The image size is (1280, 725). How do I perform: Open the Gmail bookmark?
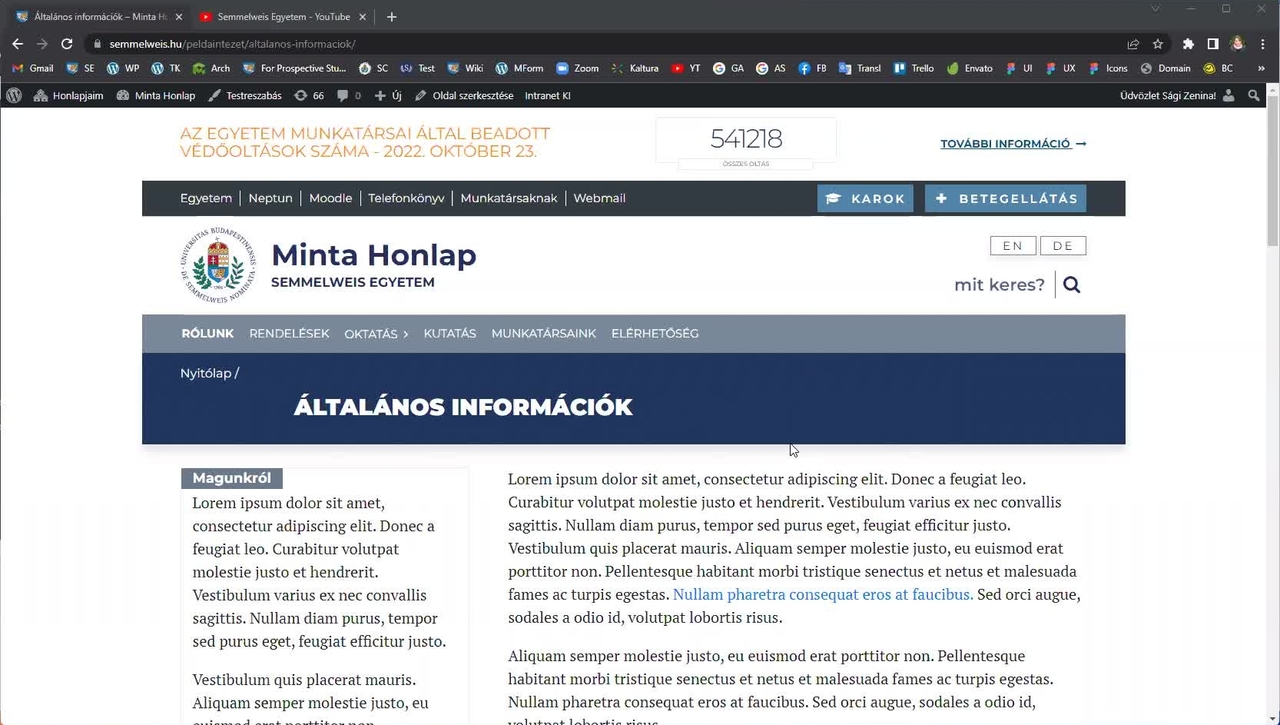[x=32, y=69]
